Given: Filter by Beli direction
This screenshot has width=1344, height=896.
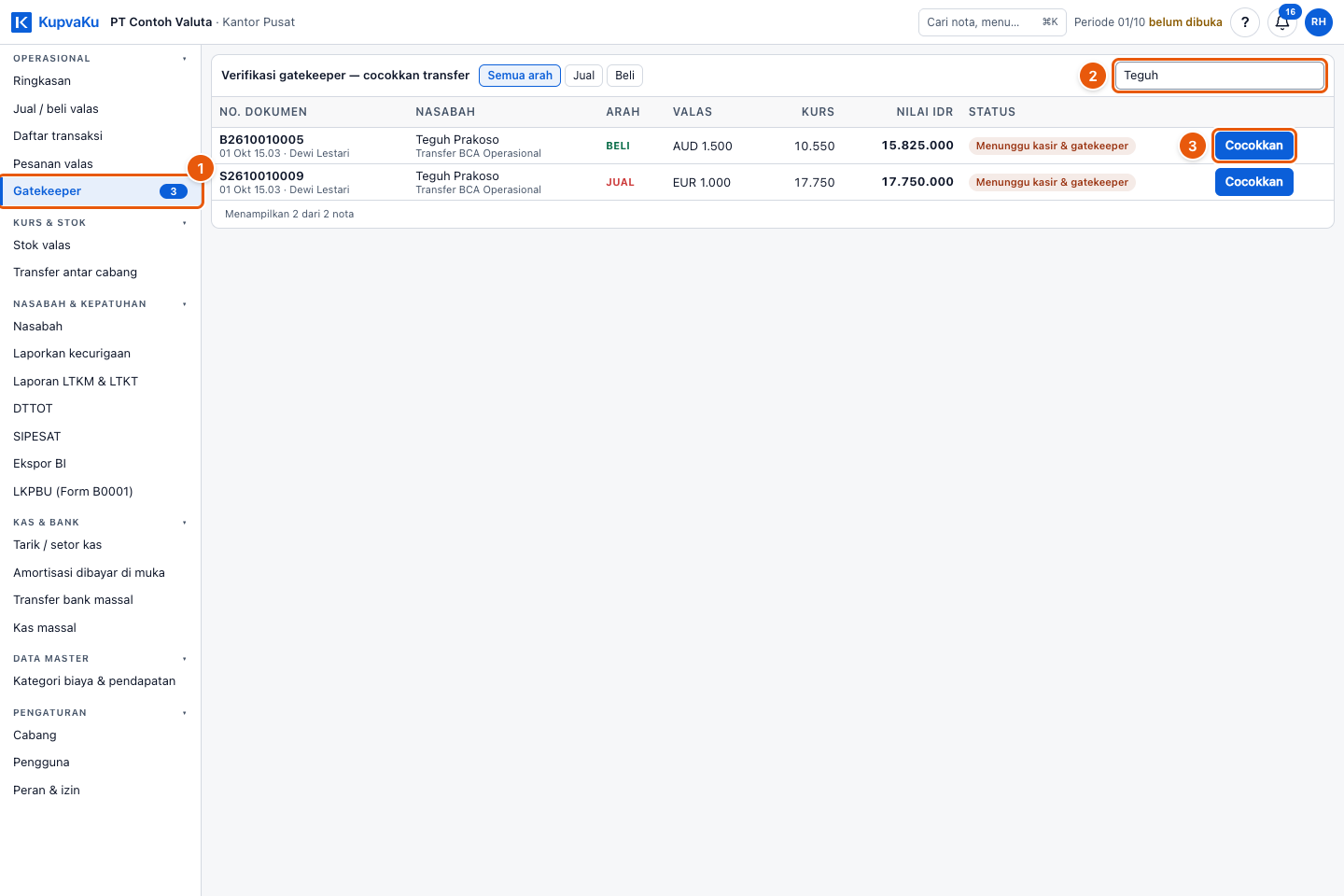Looking at the screenshot, I should pyautogui.click(x=624, y=76).
